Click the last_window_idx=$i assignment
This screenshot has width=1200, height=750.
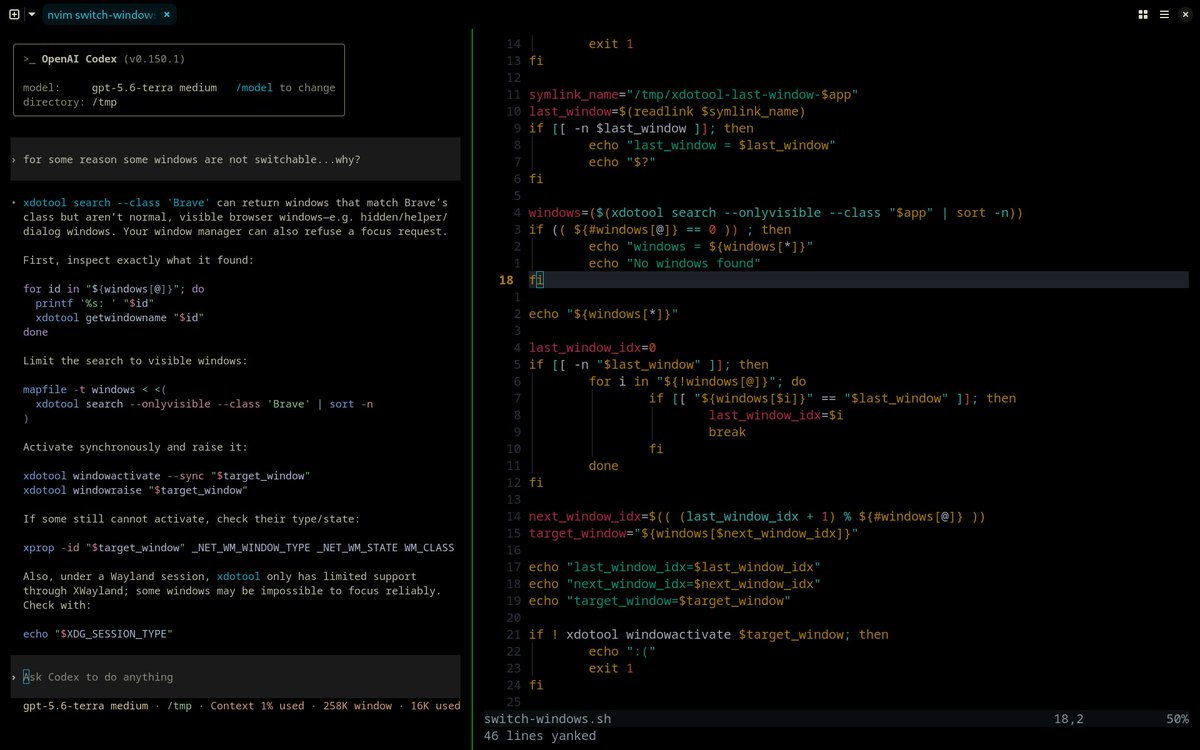(x=776, y=415)
